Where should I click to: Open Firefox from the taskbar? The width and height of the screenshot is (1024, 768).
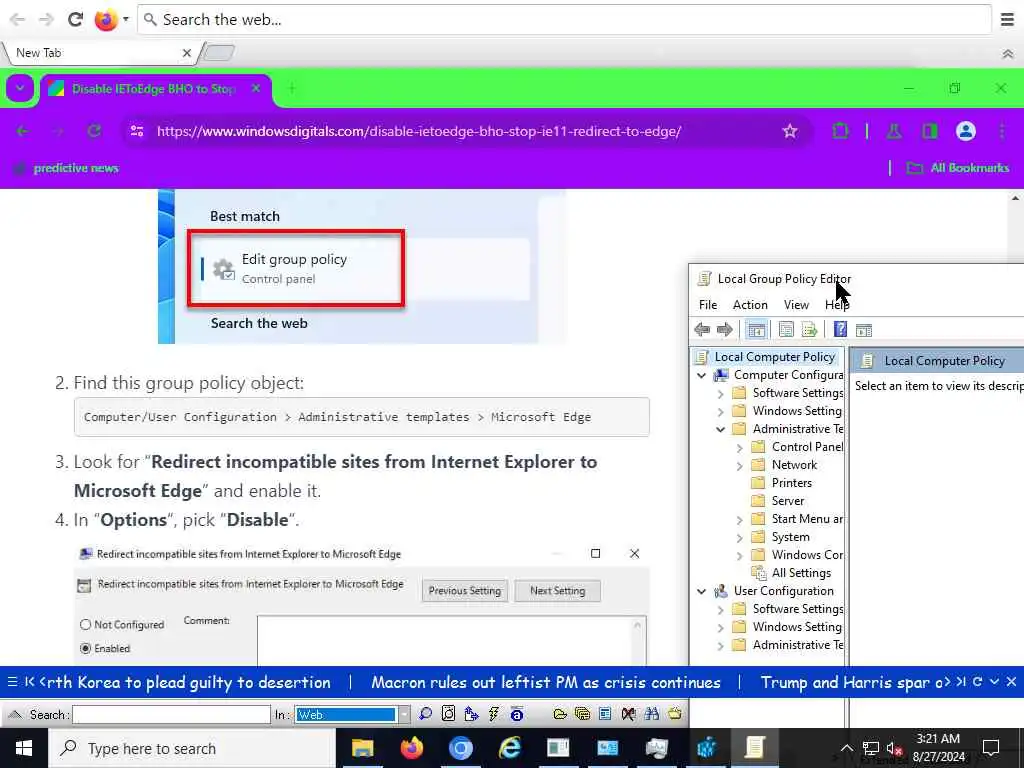[411, 748]
